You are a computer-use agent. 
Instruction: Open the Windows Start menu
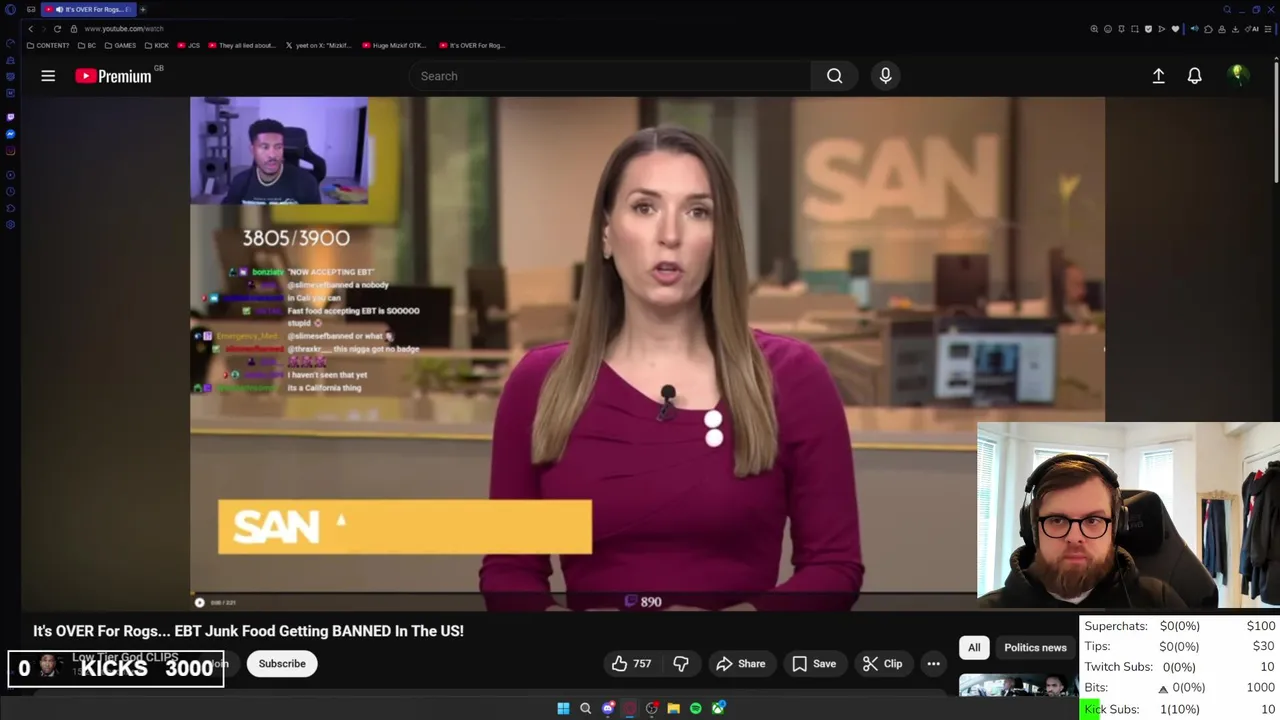click(x=563, y=708)
